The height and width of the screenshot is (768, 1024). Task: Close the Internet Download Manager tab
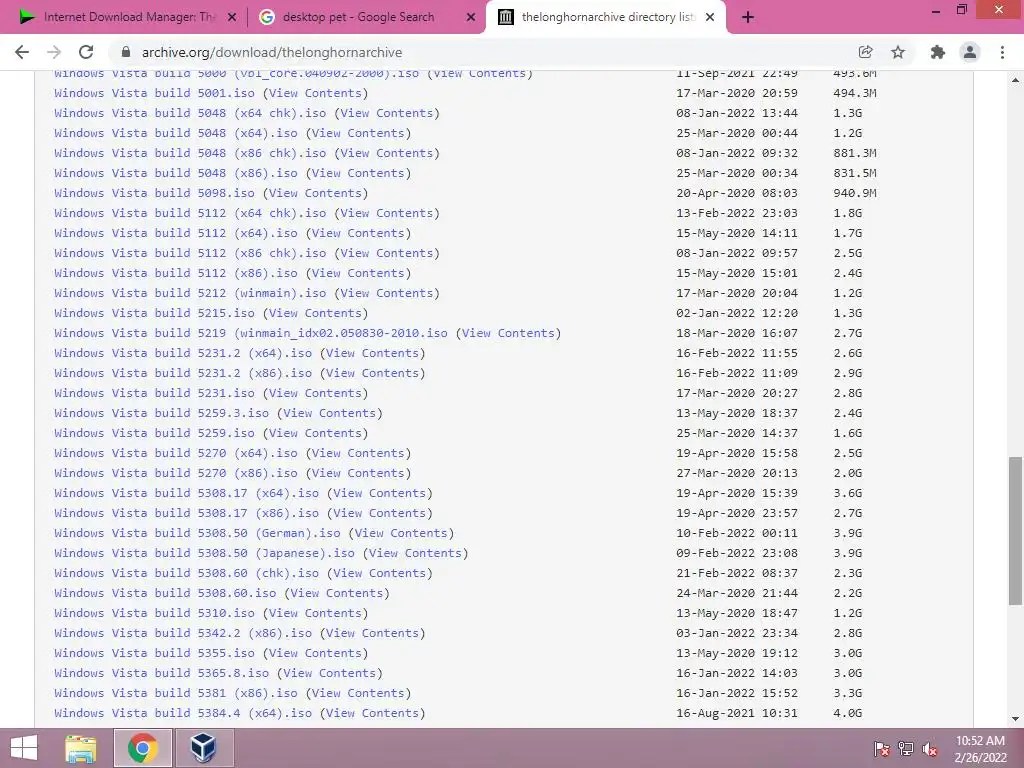pos(232,18)
